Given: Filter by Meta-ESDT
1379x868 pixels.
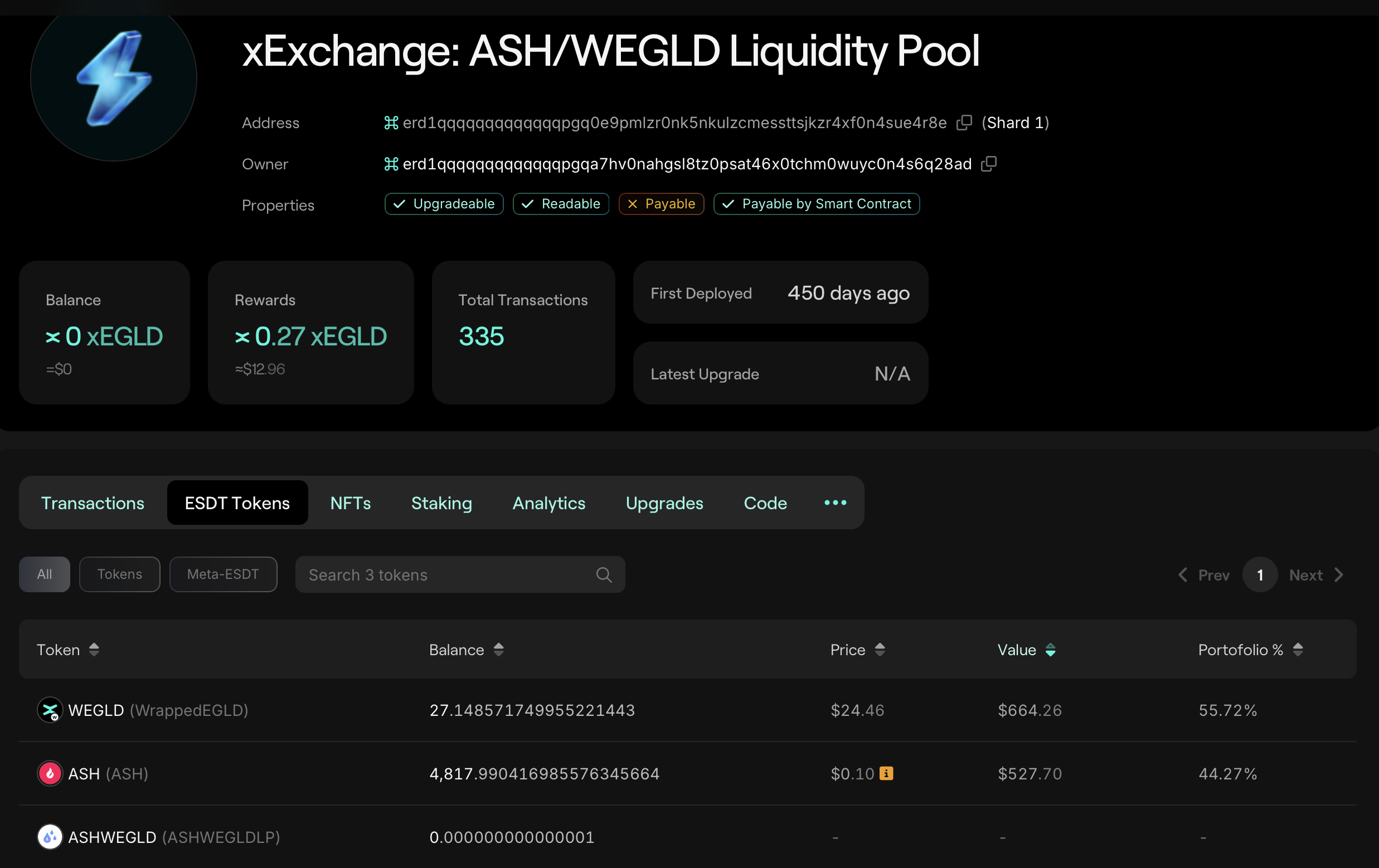Looking at the screenshot, I should coord(224,574).
